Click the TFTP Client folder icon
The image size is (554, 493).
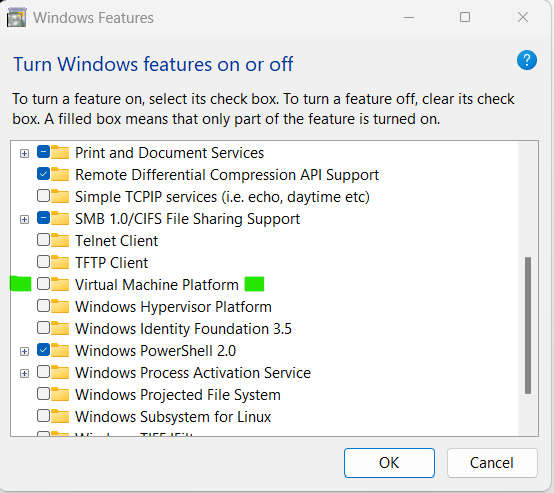coord(60,263)
